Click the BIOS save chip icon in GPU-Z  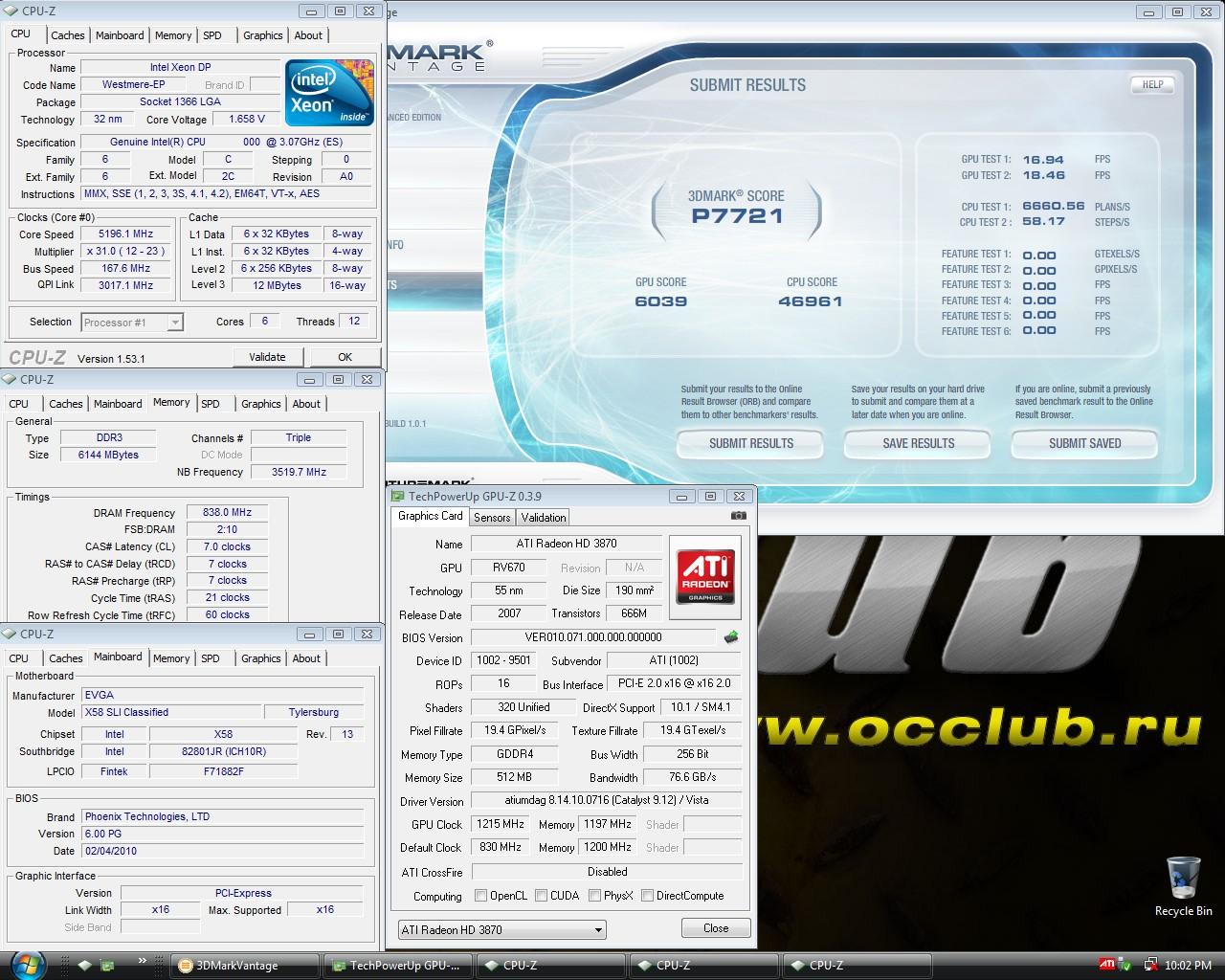click(731, 637)
